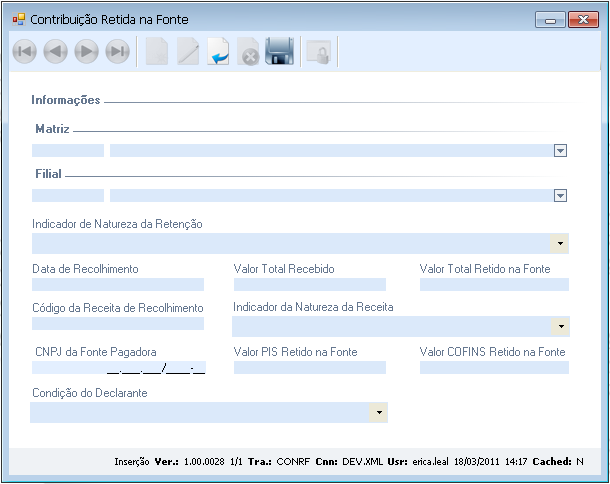Click the date 18/03/2011 in status bar
610x484 pixels.
477,462
